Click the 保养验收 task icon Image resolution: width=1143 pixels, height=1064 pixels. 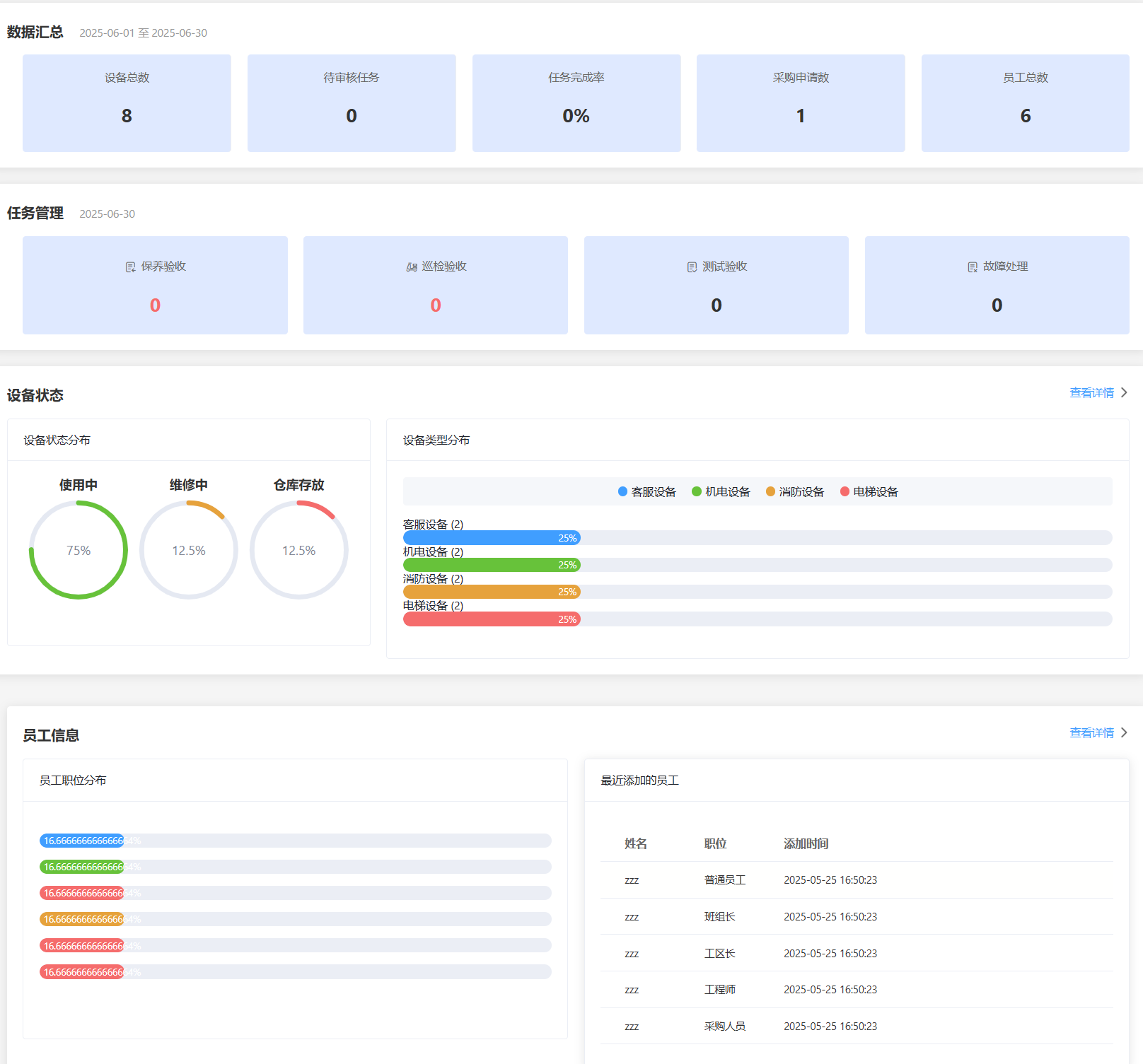tap(130, 267)
